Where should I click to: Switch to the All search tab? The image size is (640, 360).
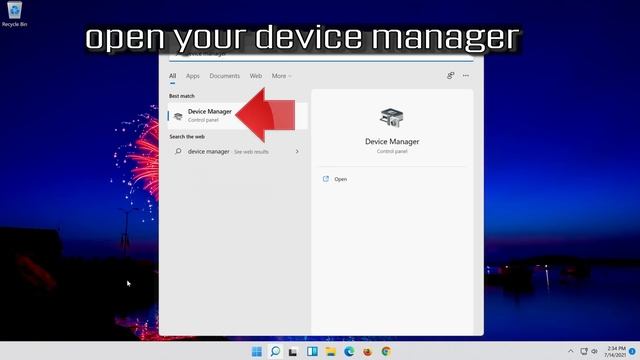click(173, 76)
